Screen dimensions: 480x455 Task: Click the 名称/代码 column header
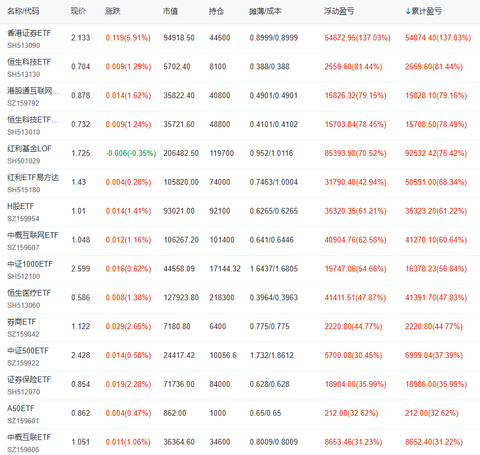23,11
